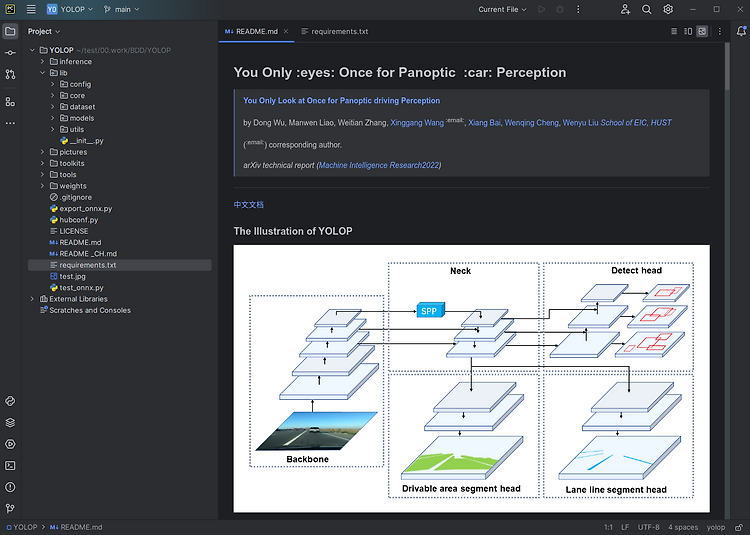The width and height of the screenshot is (750, 535).
Task: Open editor tabs more options menu
Action: [720, 31]
